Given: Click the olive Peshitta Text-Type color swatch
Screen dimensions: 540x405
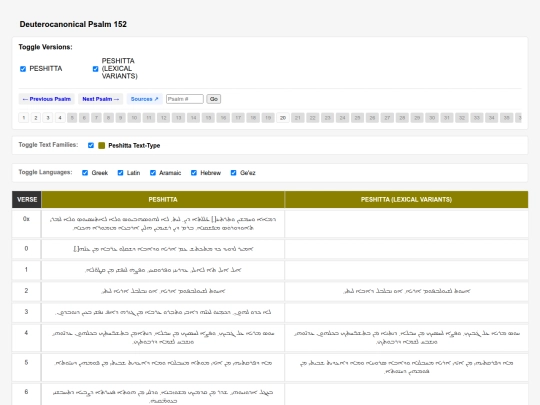Looking at the screenshot, I should (102, 145).
